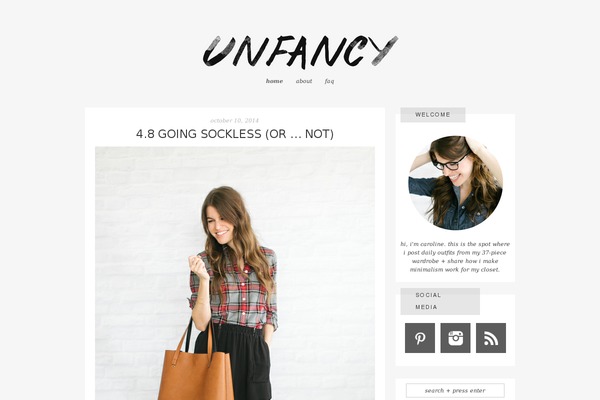Open the Pinterest social icon

(x=420, y=338)
